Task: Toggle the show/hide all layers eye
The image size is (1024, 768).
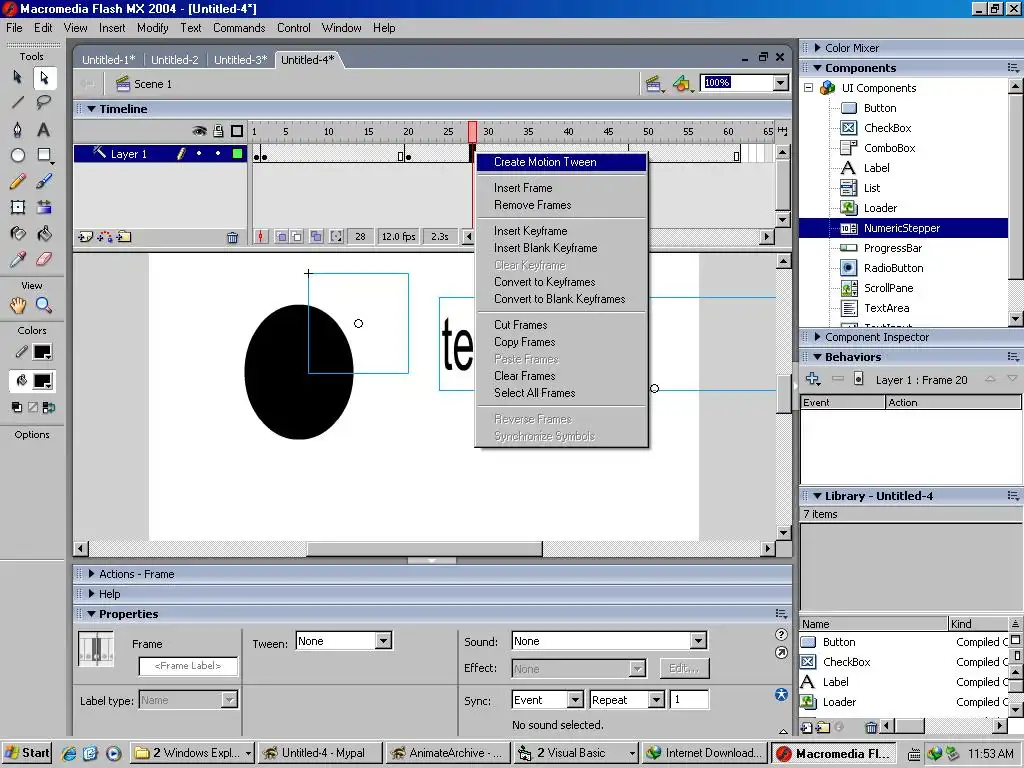Action: 199,131
